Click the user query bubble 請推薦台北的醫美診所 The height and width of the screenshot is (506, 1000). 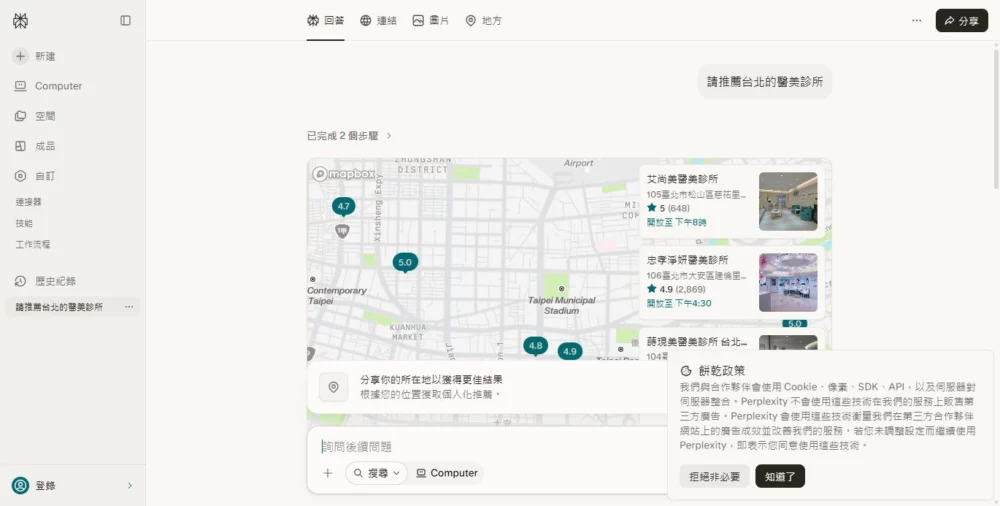(765, 82)
